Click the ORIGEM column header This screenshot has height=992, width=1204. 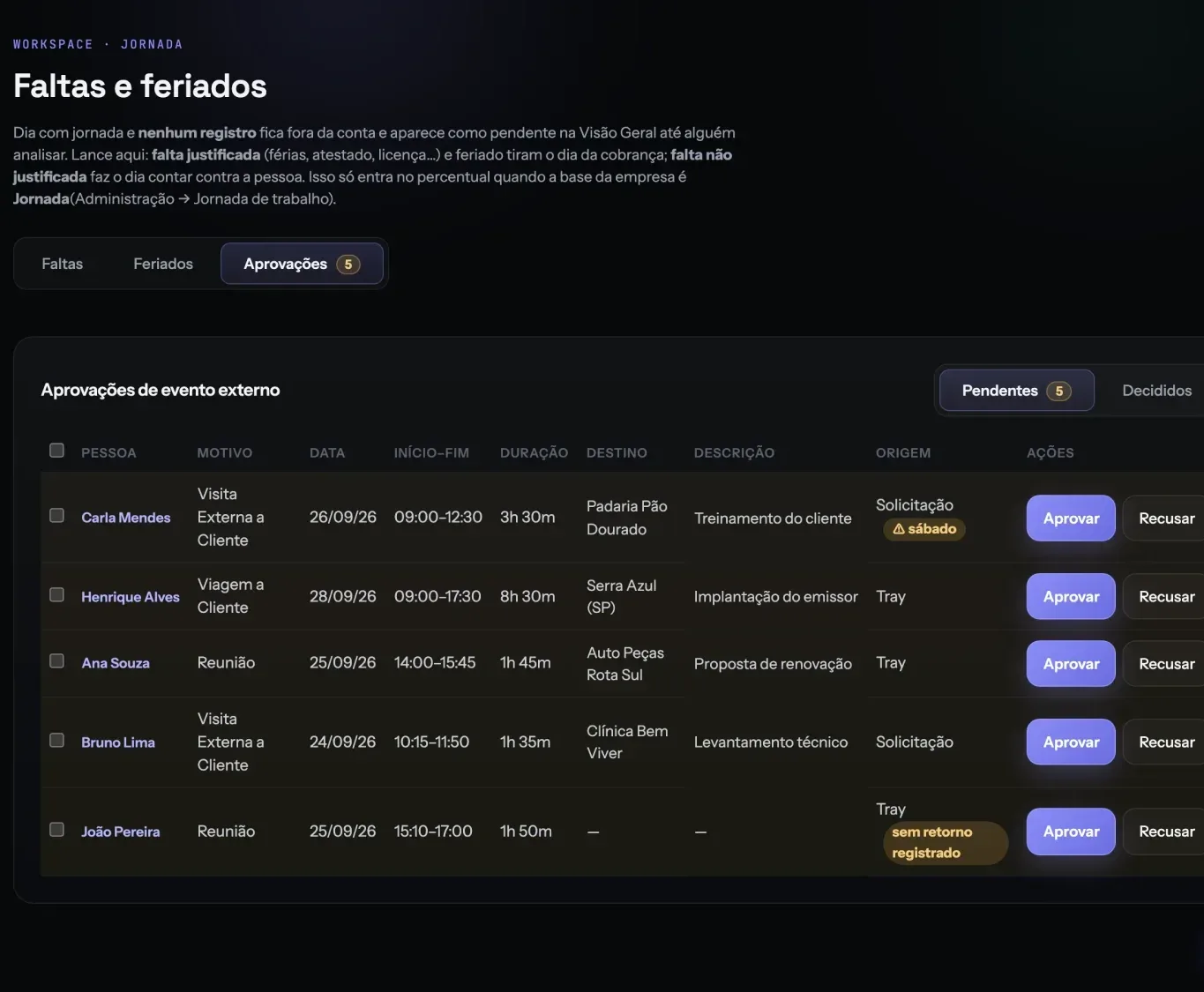point(903,452)
